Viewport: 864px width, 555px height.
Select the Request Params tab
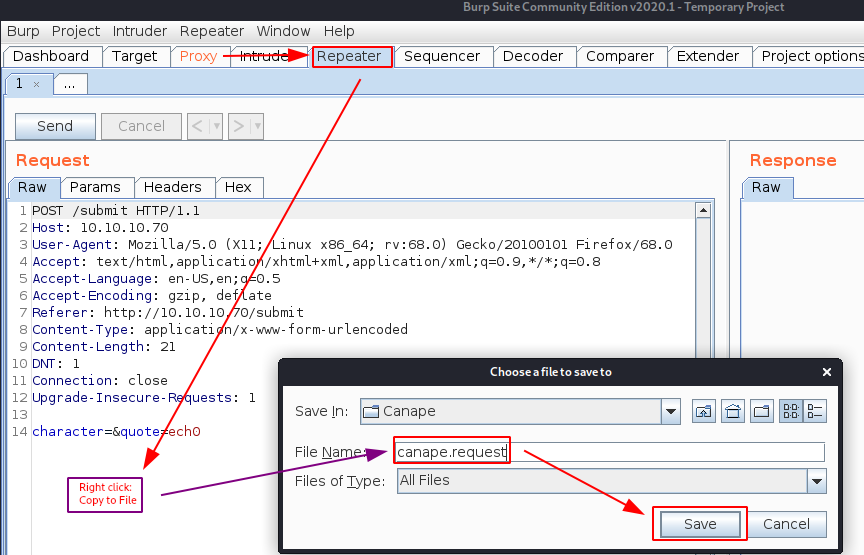click(95, 187)
